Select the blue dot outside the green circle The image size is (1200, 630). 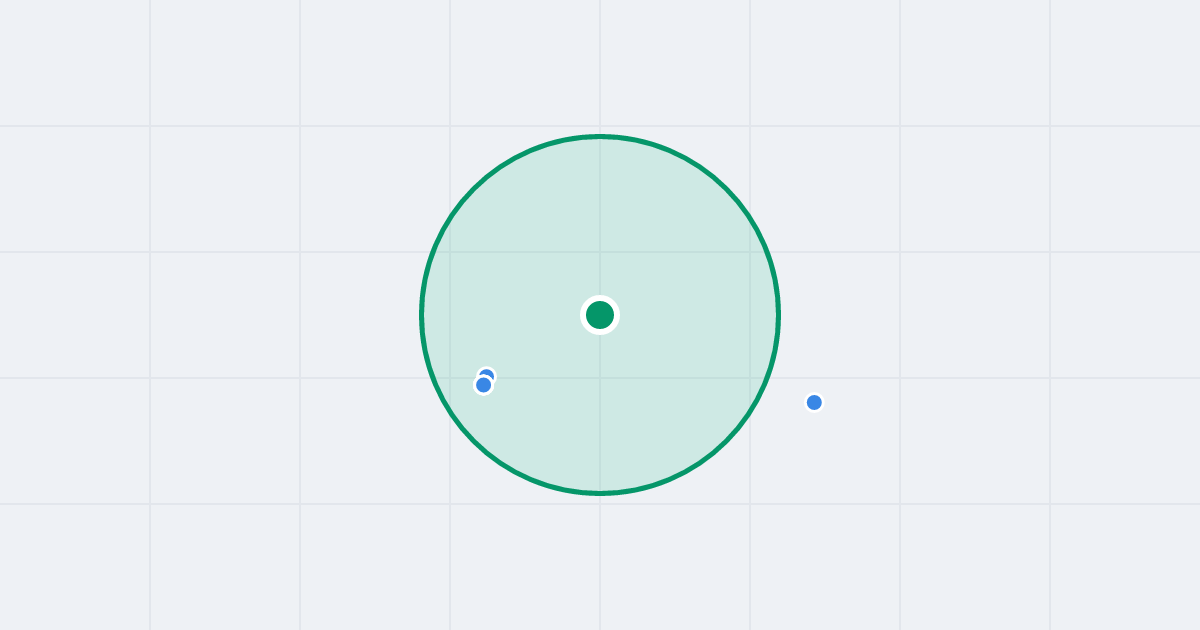[814, 402]
